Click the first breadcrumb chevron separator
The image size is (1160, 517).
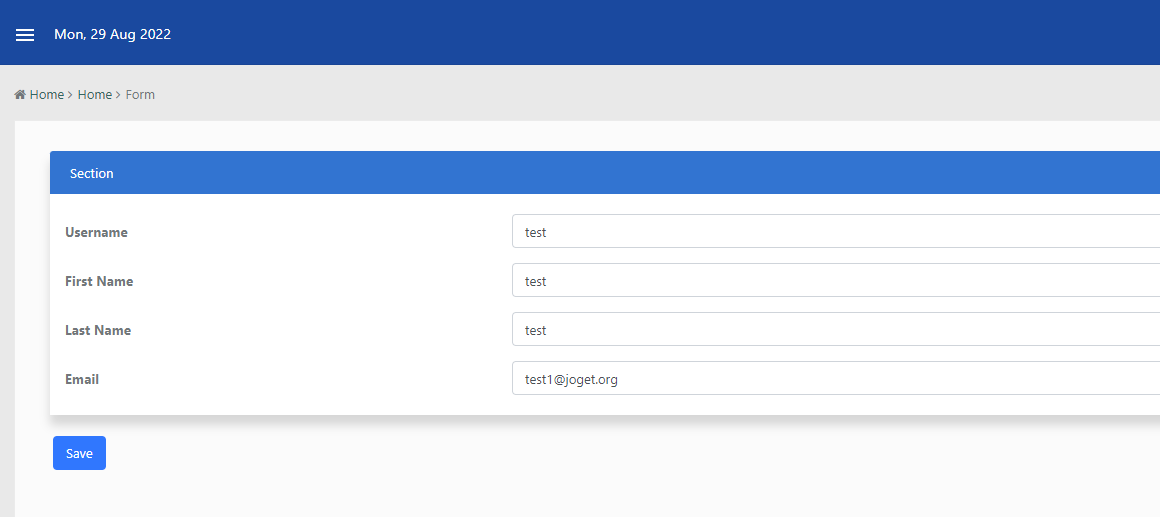coord(70,95)
